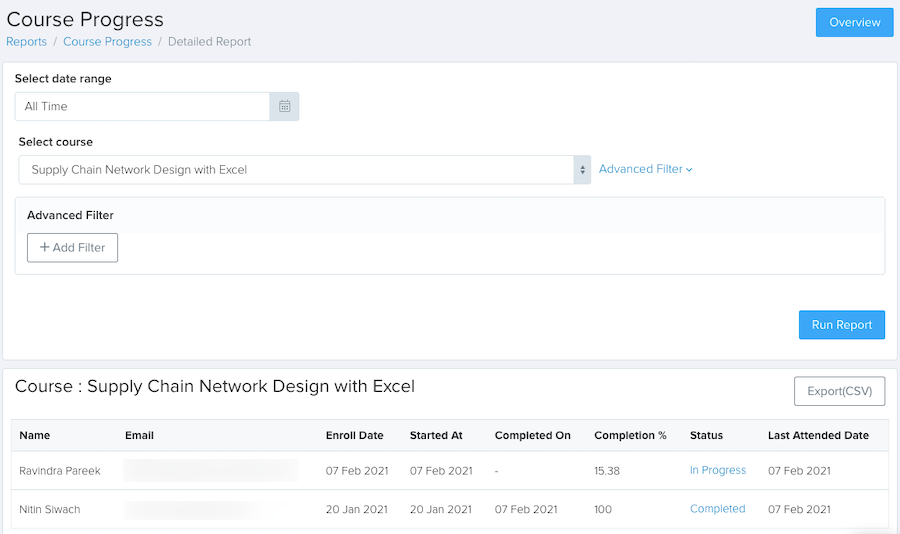
Task: Expand the Advanced Filter link
Action: [646, 169]
